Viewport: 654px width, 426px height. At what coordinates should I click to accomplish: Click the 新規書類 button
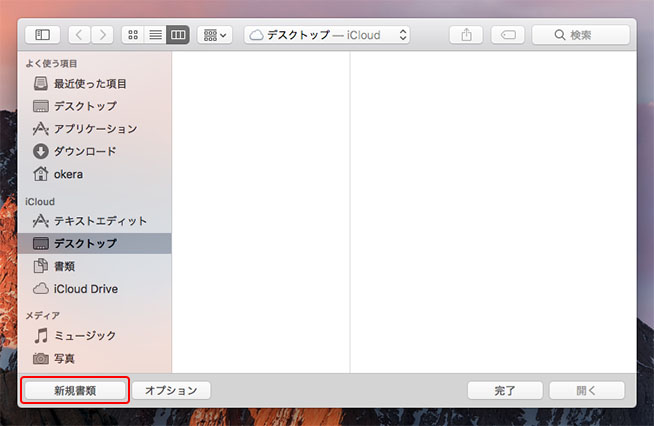pos(75,391)
